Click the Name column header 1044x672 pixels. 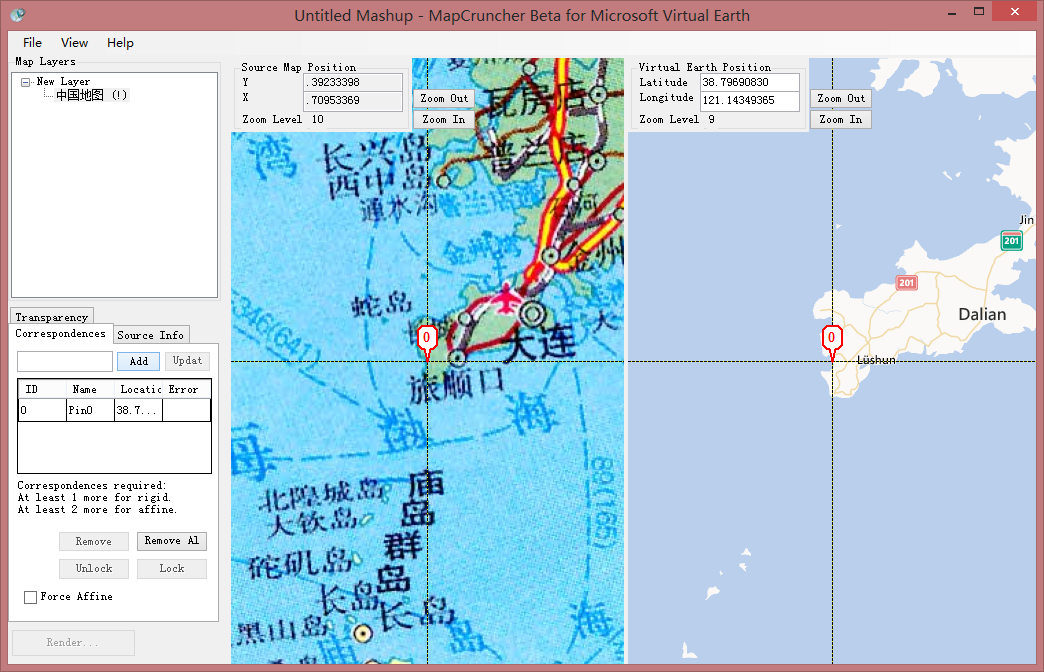point(90,389)
